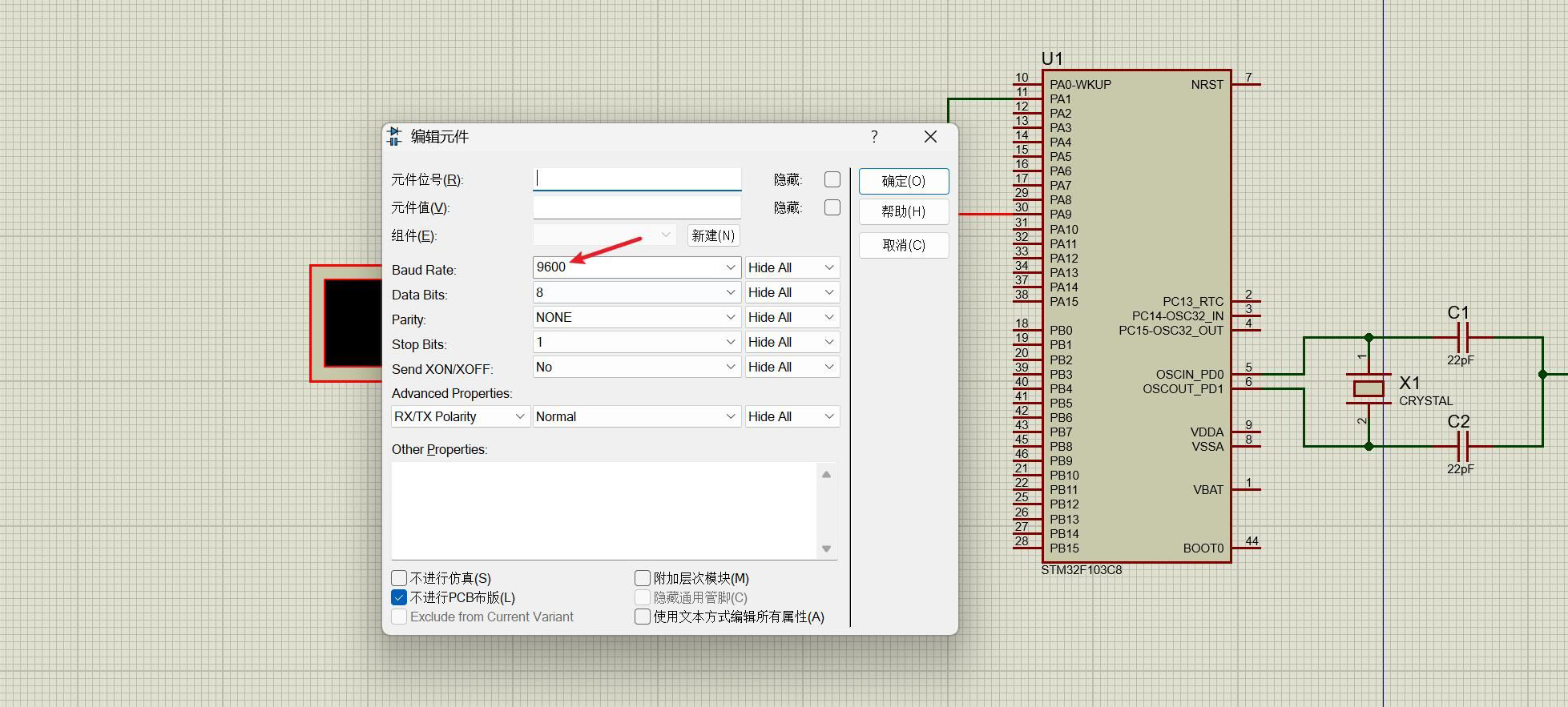Click the U1 component label

1052,59
